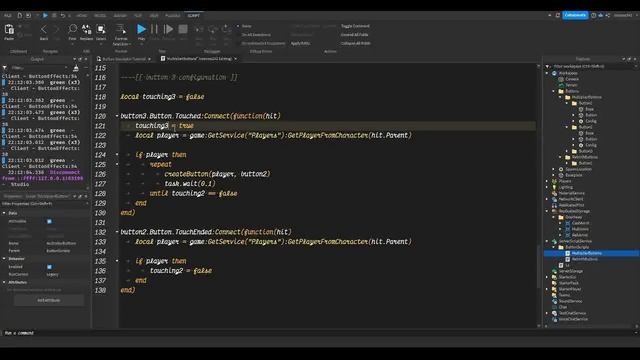Click the Resume playback button
Viewport: 640px width, 360px height.
(168, 29)
